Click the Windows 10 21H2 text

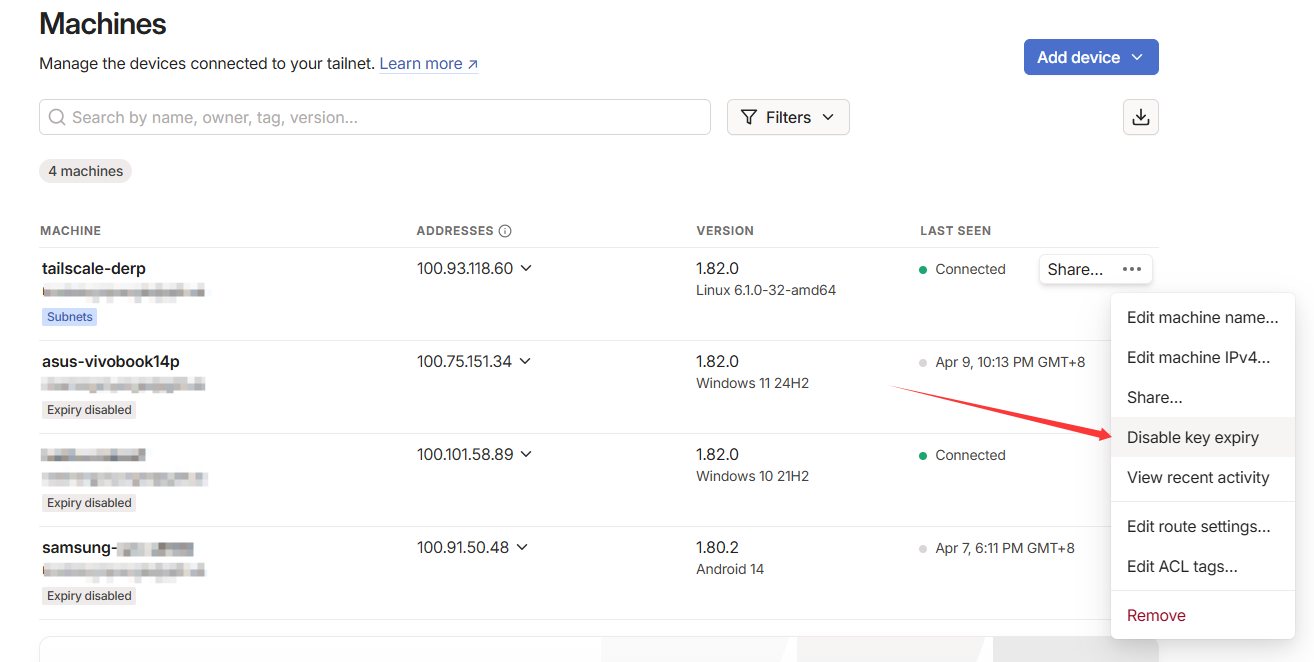[x=752, y=476]
